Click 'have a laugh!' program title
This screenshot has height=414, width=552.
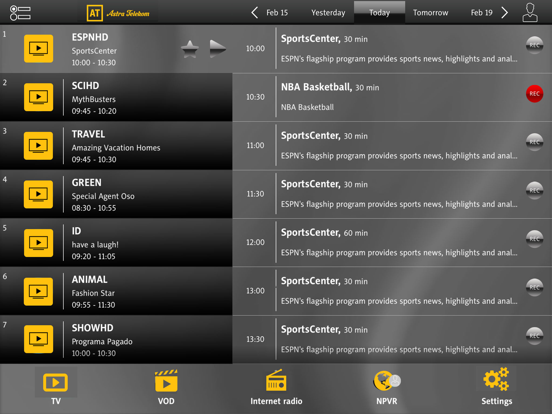tap(95, 245)
